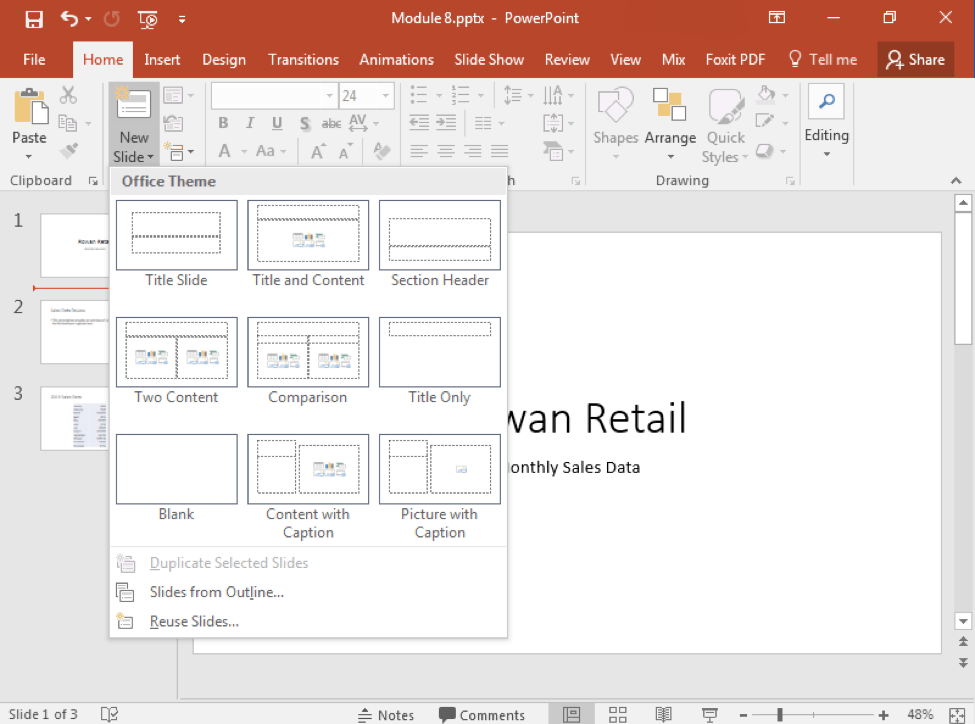This screenshot has height=724, width=975.
Task: Click the Increase List Level icon
Action: coord(446,123)
